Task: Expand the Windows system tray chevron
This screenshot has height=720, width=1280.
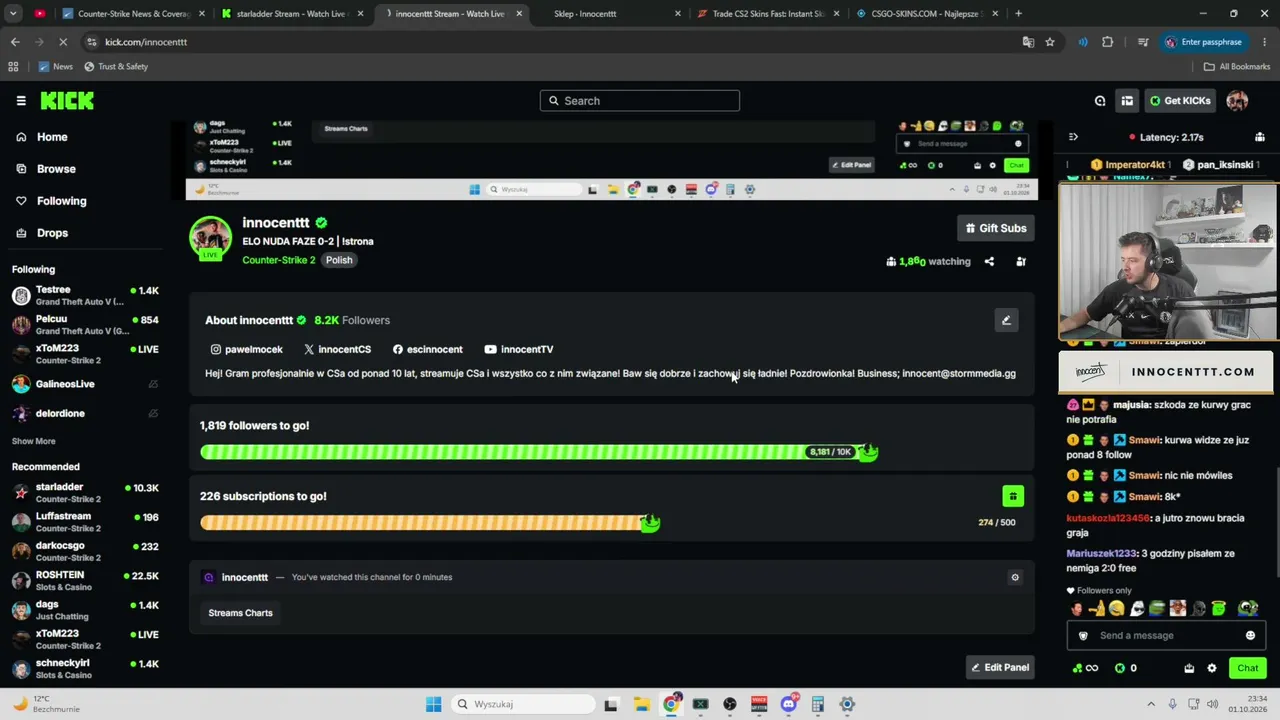Action: [x=1151, y=704]
